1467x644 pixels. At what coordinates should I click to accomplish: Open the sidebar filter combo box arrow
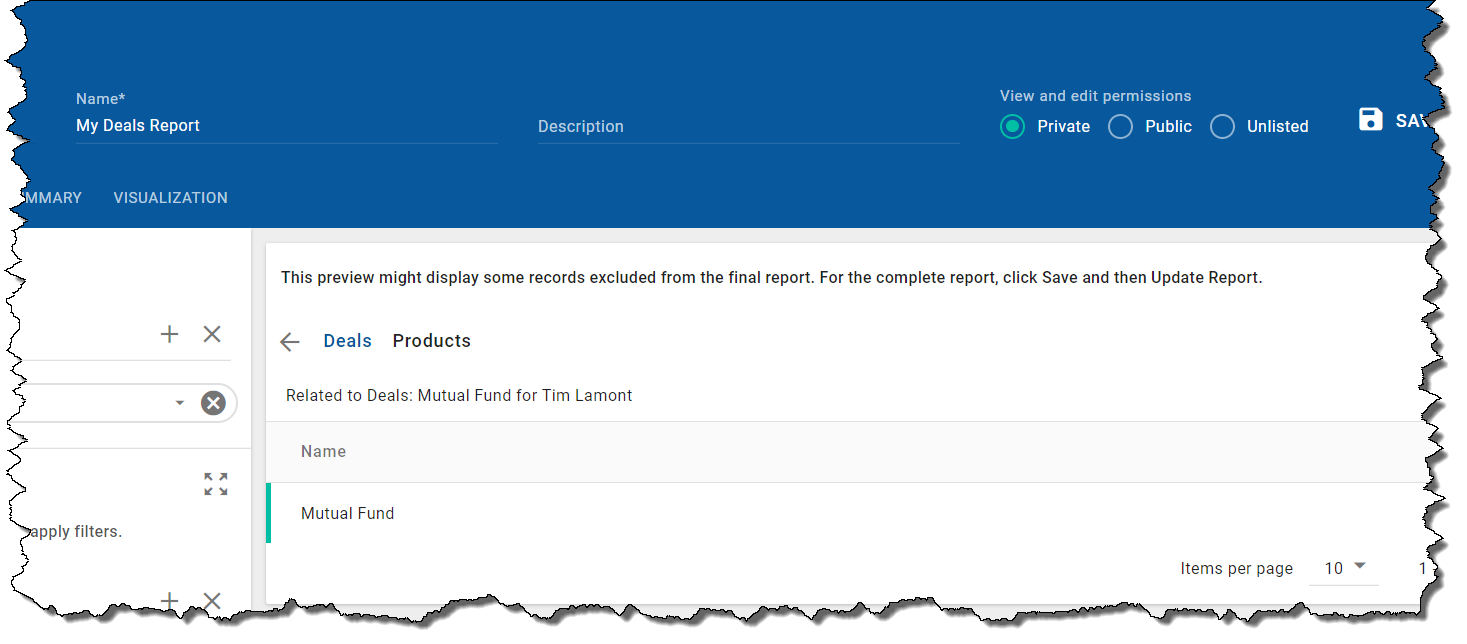click(180, 402)
